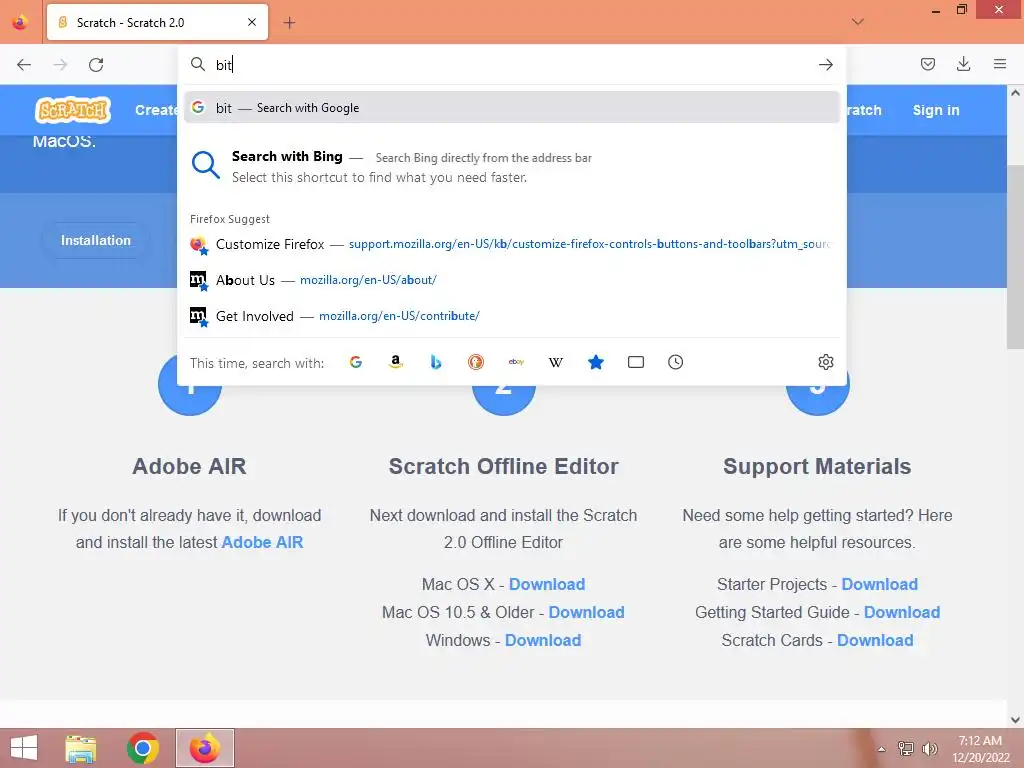Open the Firefox hamburger menu
This screenshot has height=768, width=1024.
[x=999, y=64]
